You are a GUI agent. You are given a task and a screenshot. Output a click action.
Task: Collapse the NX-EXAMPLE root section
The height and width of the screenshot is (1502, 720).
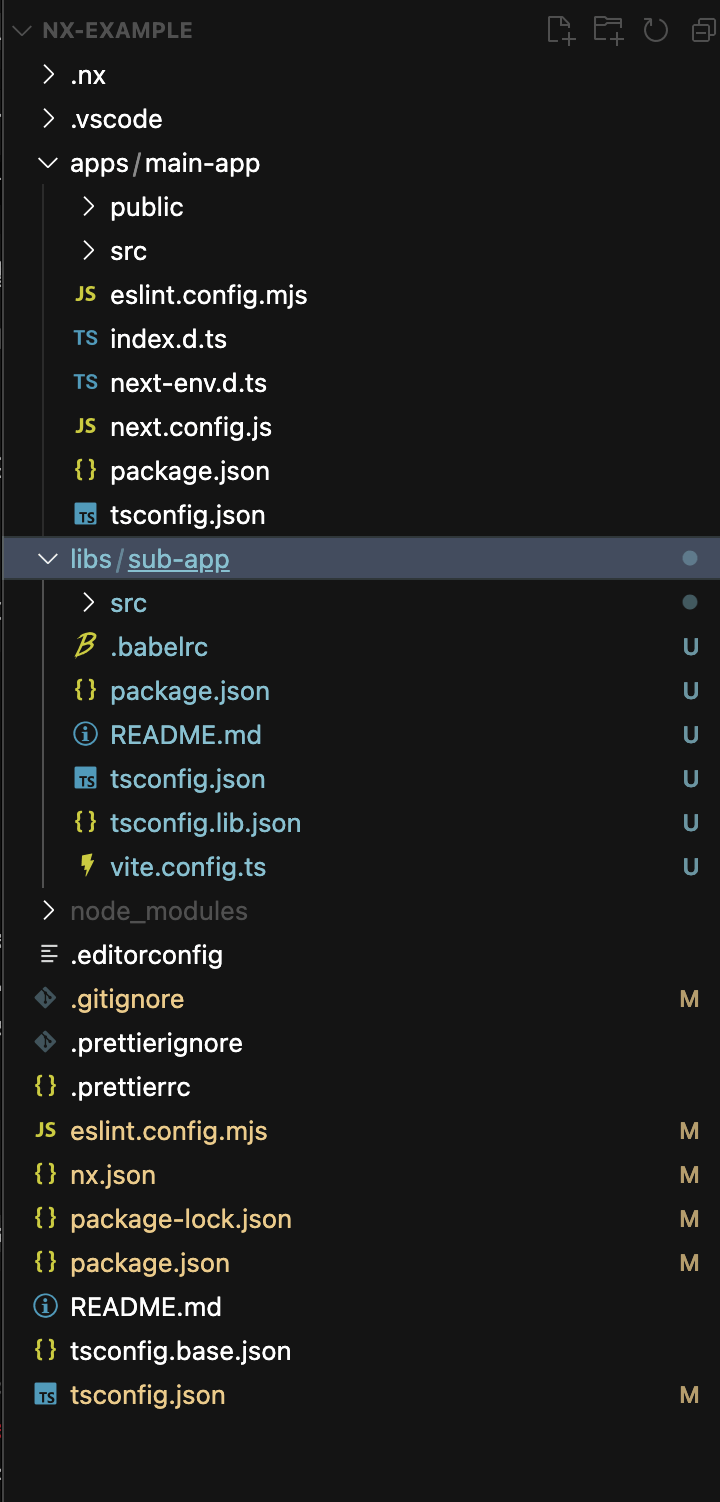pyautogui.click(x=21, y=30)
